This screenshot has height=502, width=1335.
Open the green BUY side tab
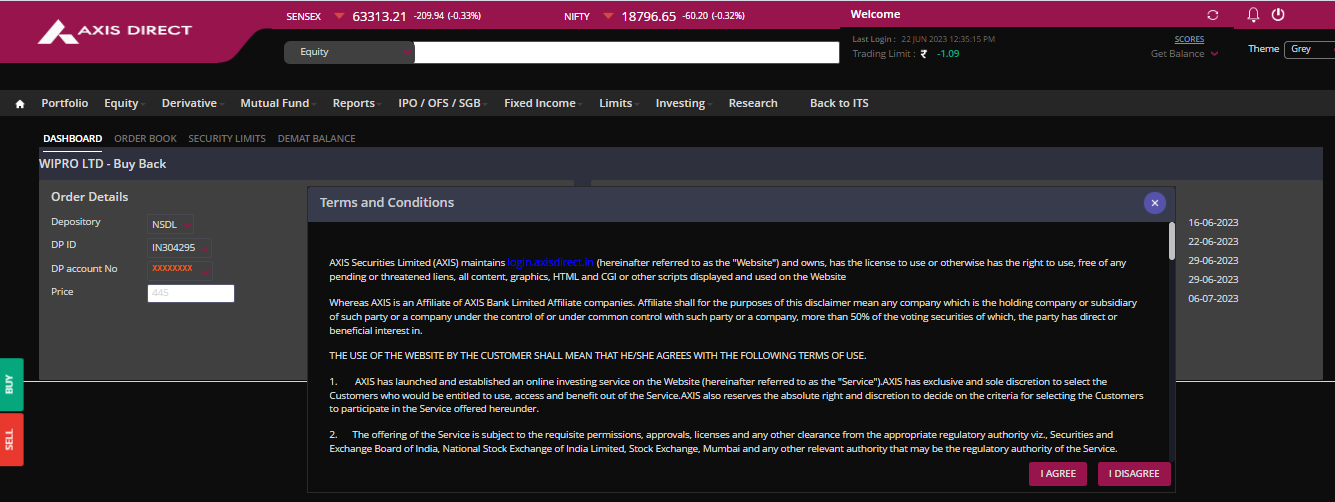click(10, 384)
